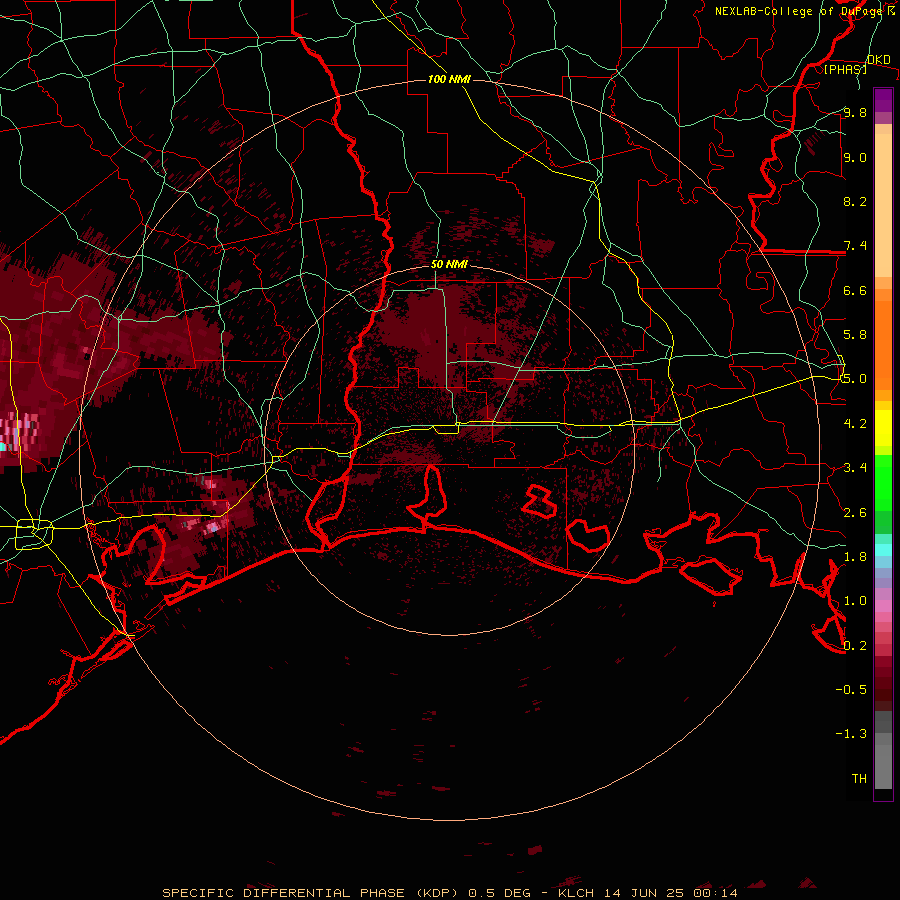This screenshot has height=900, width=900.
Task: Click the "1.8" color scale value
Action: (855, 557)
